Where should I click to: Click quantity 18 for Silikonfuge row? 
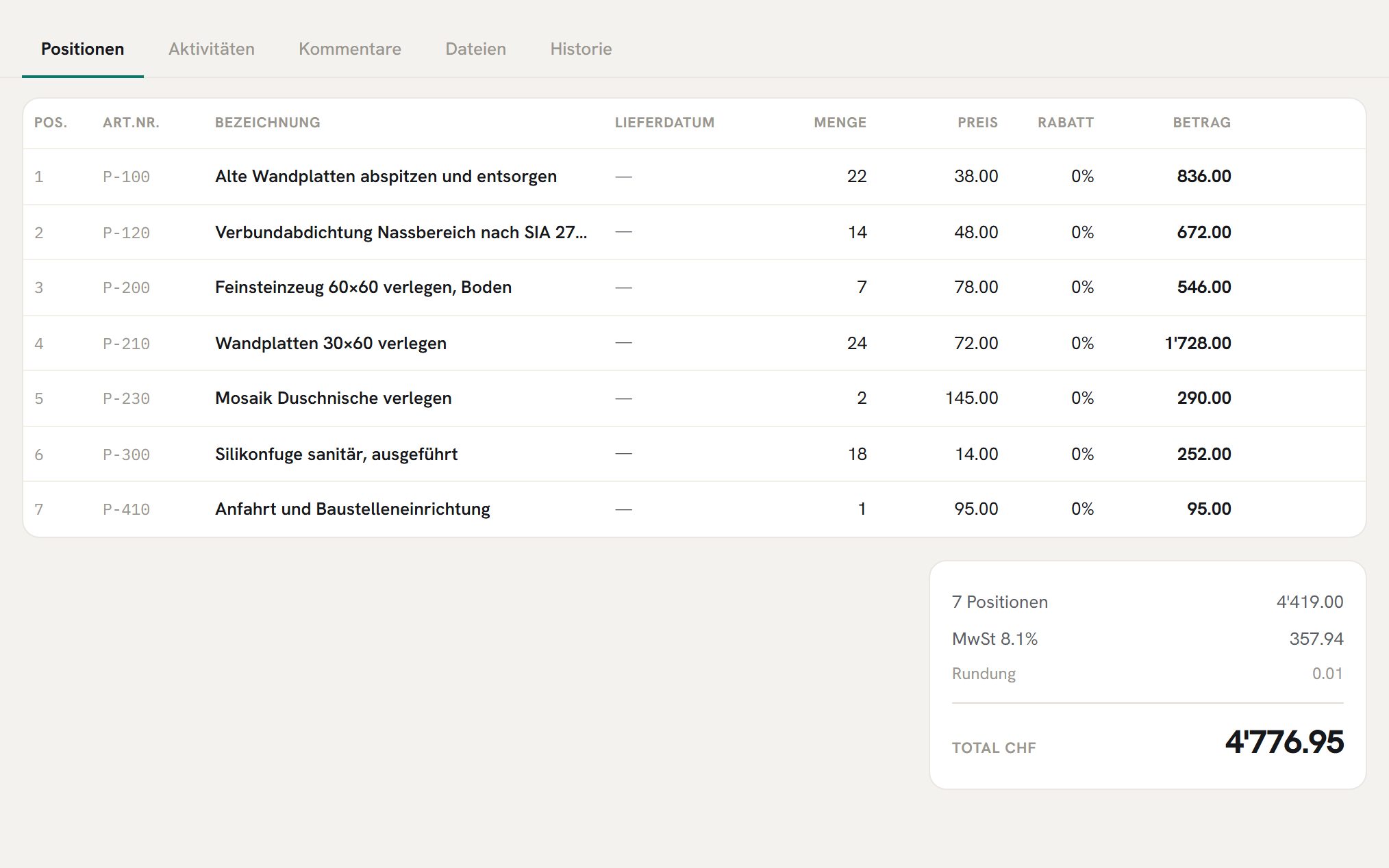(858, 455)
